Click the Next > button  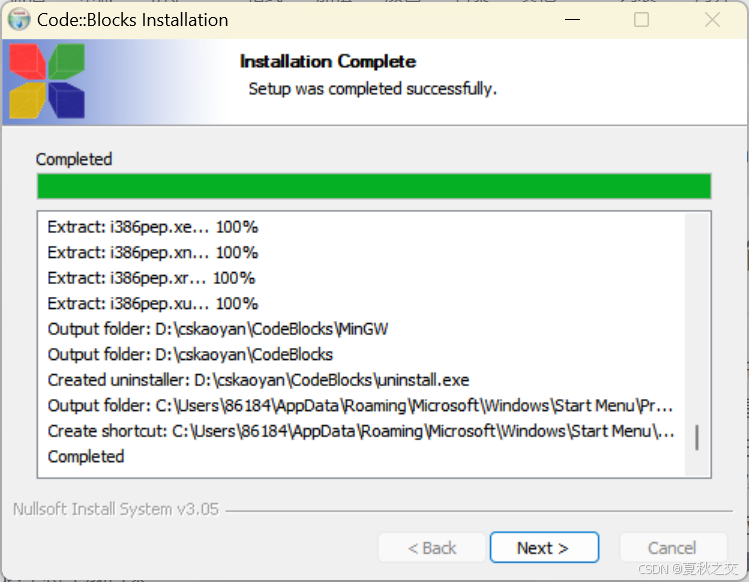[544, 547]
